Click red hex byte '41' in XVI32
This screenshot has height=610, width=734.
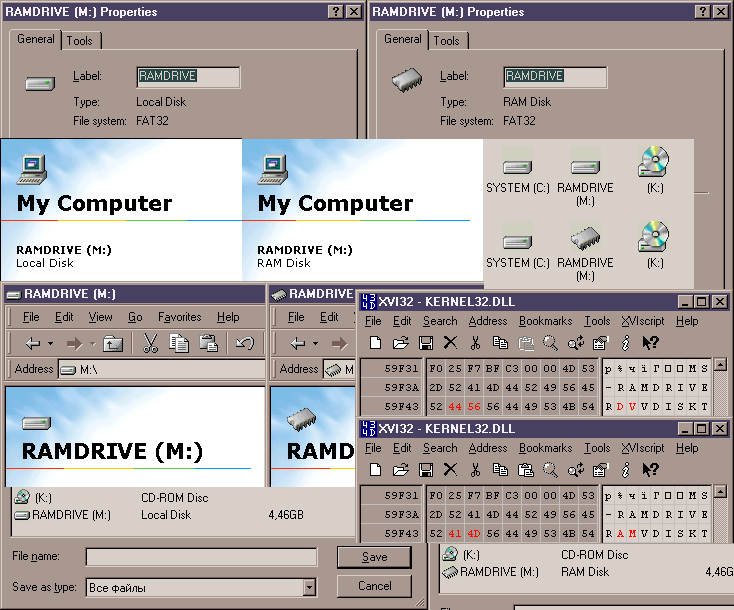click(455, 534)
